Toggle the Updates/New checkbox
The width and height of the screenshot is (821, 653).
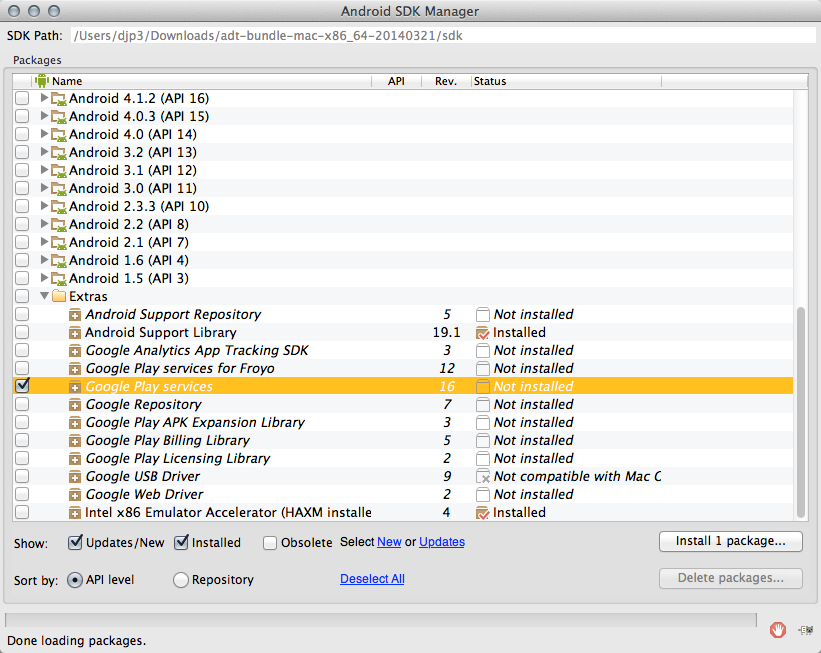[x=75, y=543]
